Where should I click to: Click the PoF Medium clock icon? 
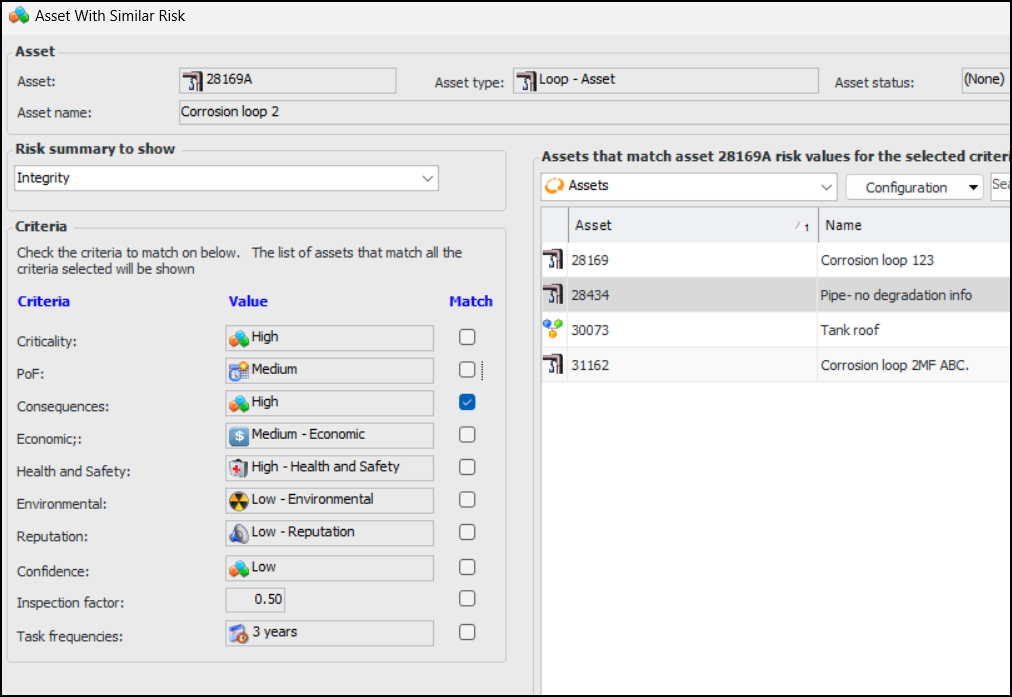click(x=239, y=371)
